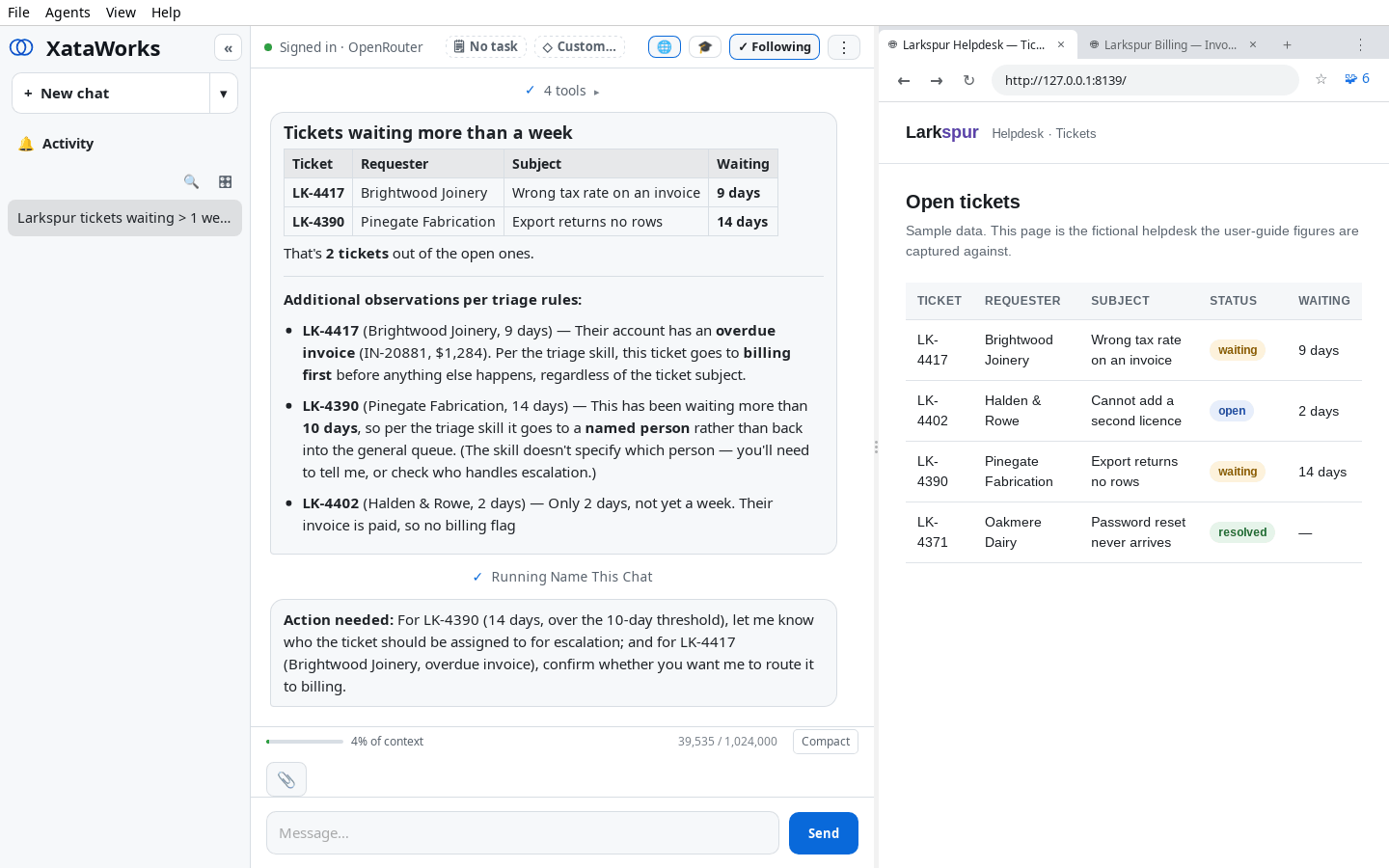Click the graduation cap icon
Viewport: 1389px width, 868px height.
[705, 47]
